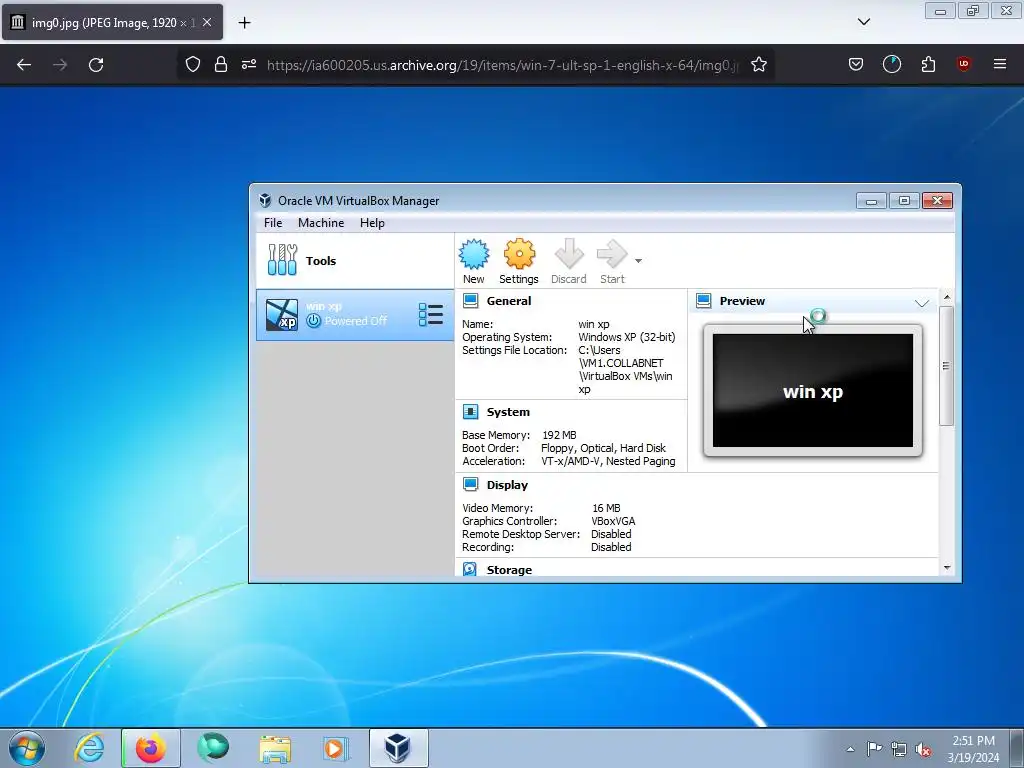Click the Display section icon
The height and width of the screenshot is (768, 1024).
click(470, 485)
